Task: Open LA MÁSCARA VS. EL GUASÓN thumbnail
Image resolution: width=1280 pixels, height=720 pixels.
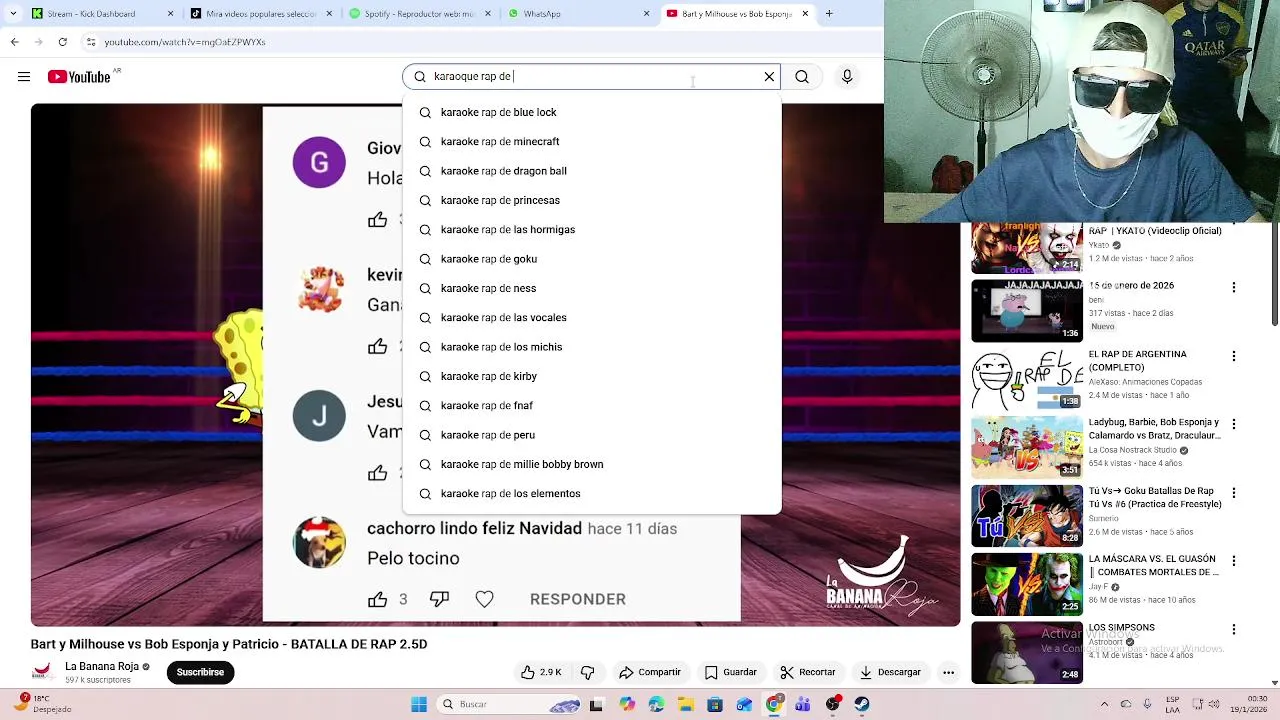Action: click(1027, 584)
